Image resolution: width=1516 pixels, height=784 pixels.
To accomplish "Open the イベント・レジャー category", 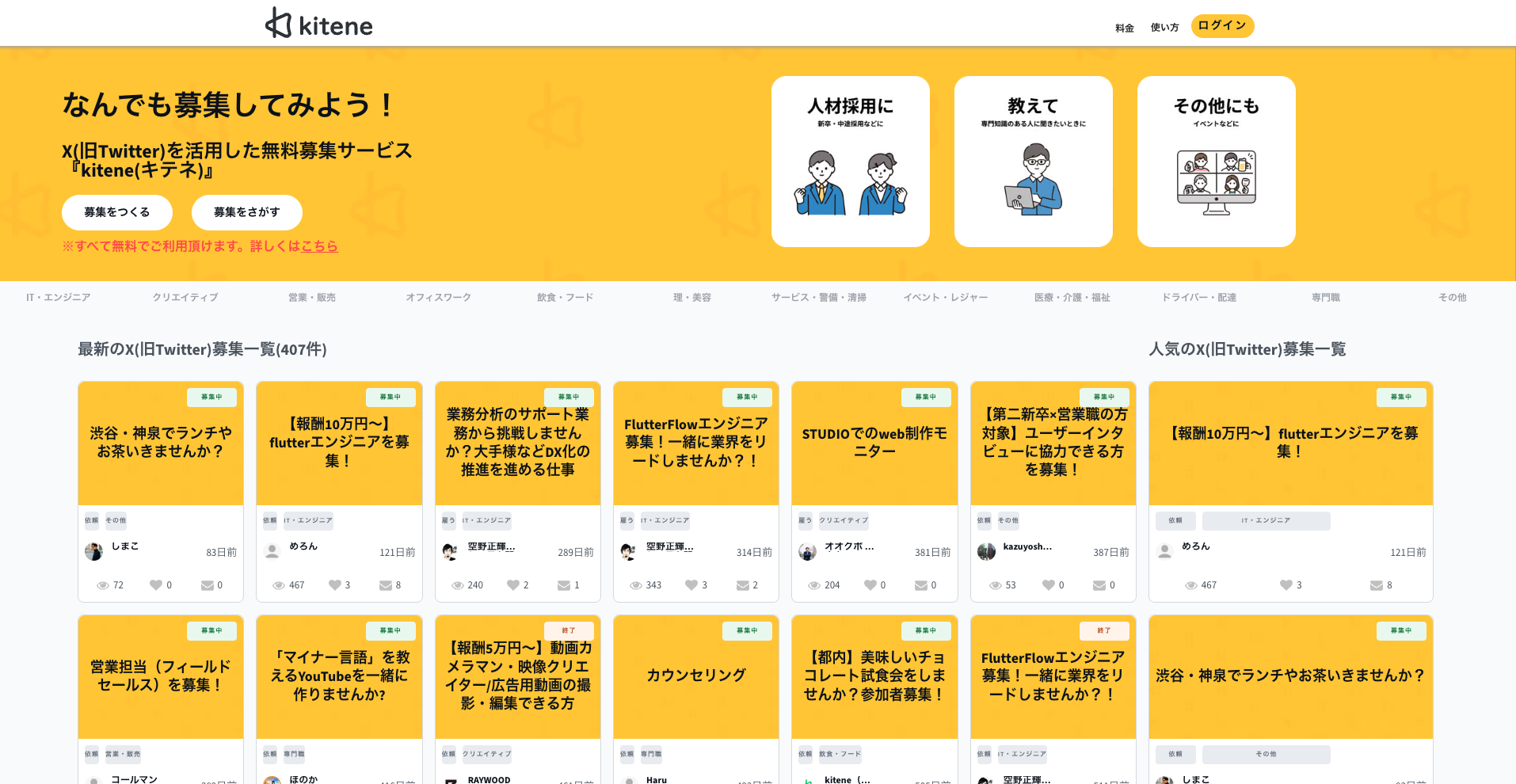I will tap(946, 298).
